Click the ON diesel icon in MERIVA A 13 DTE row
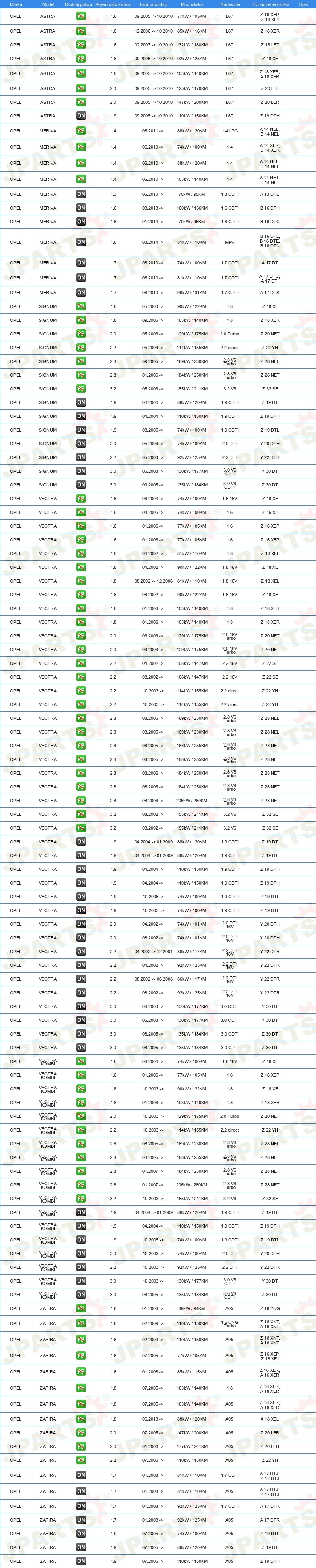The height and width of the screenshot is (1568, 316). point(81,194)
